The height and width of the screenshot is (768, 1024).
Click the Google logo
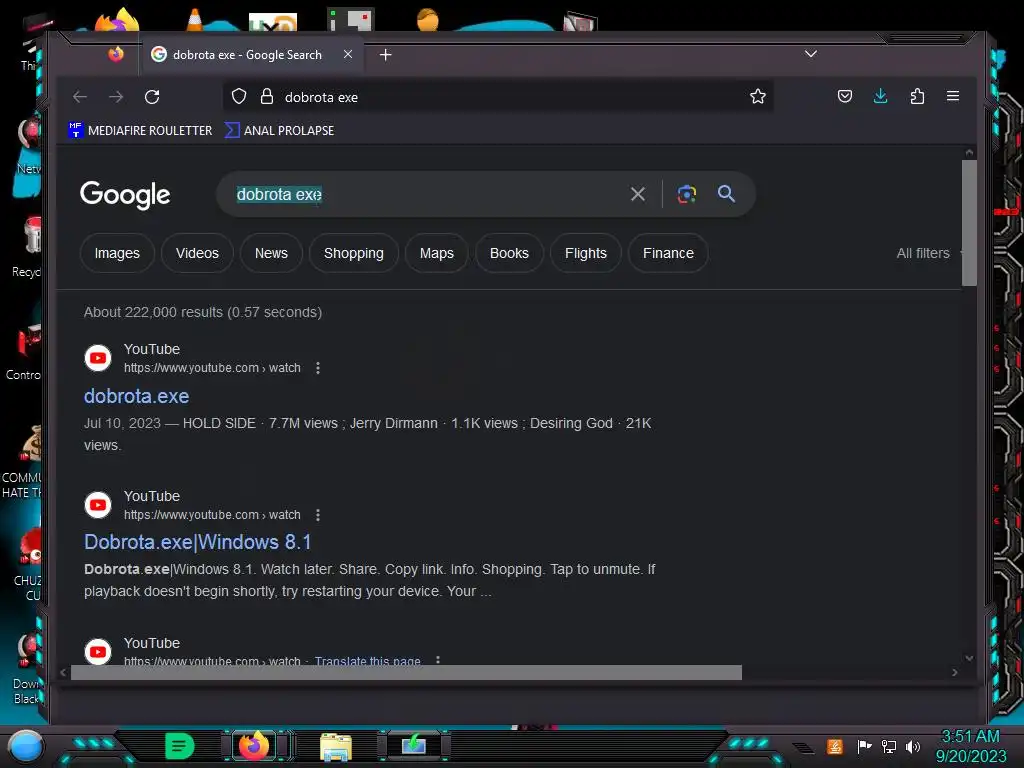[x=125, y=195]
